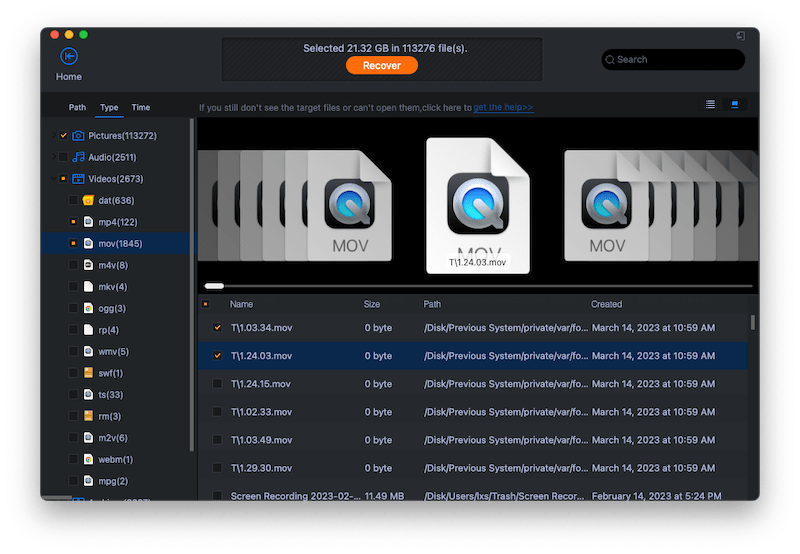Uncheck the T\1.03.34.mov file checkbox

[x=217, y=328]
